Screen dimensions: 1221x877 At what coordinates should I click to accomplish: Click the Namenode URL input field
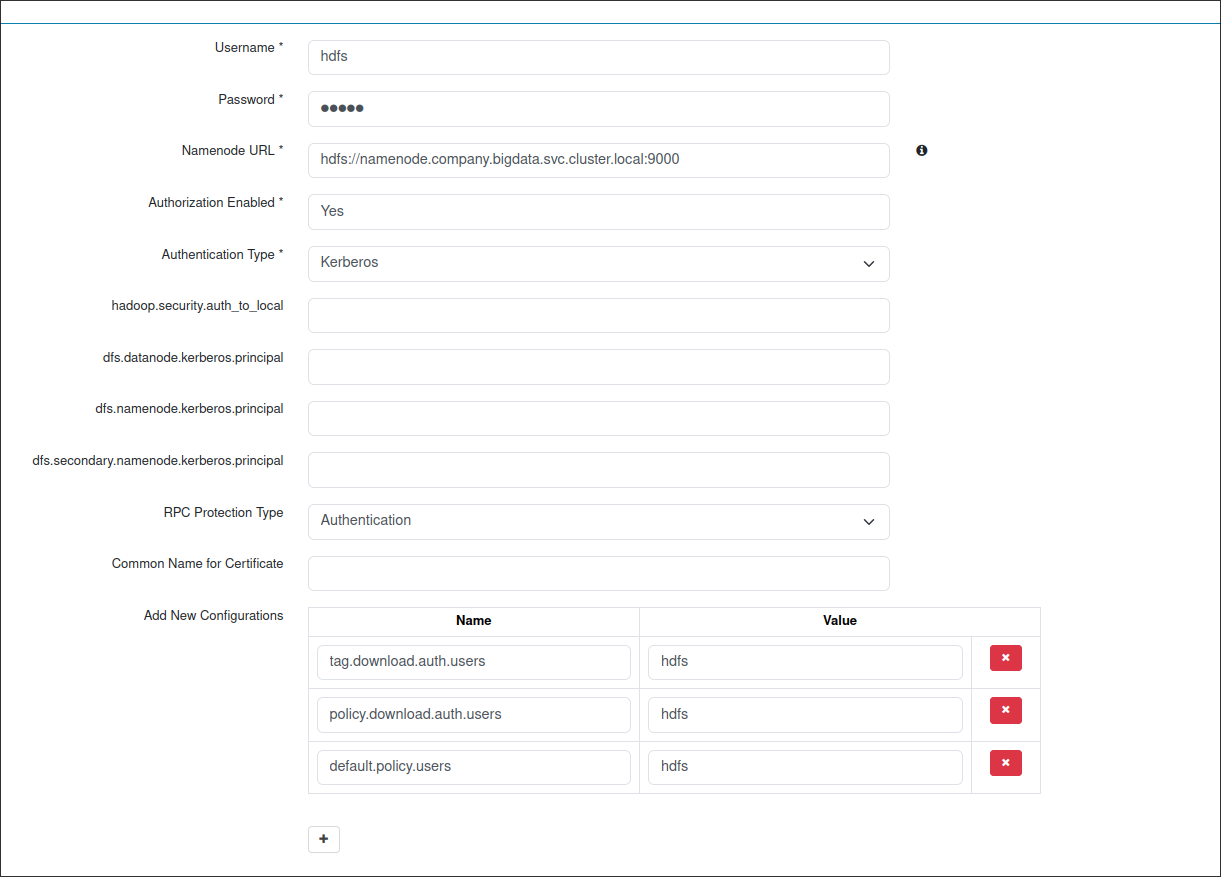point(598,160)
